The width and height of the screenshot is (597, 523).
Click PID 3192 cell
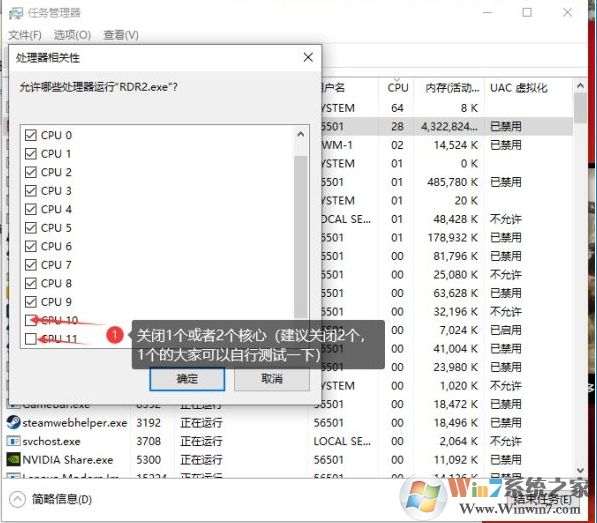148,423
